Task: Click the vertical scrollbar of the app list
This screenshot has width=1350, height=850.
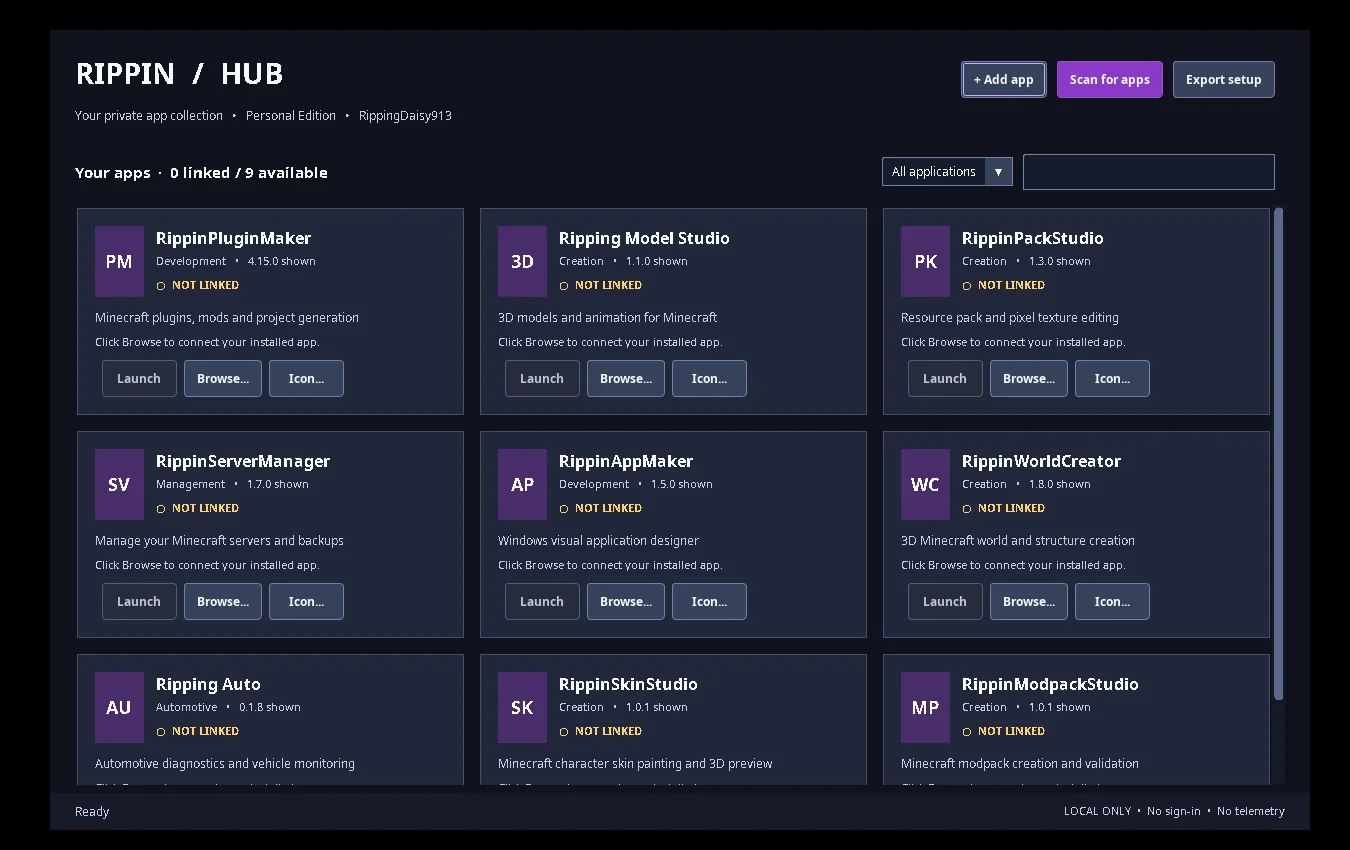Action: pos(1278,454)
